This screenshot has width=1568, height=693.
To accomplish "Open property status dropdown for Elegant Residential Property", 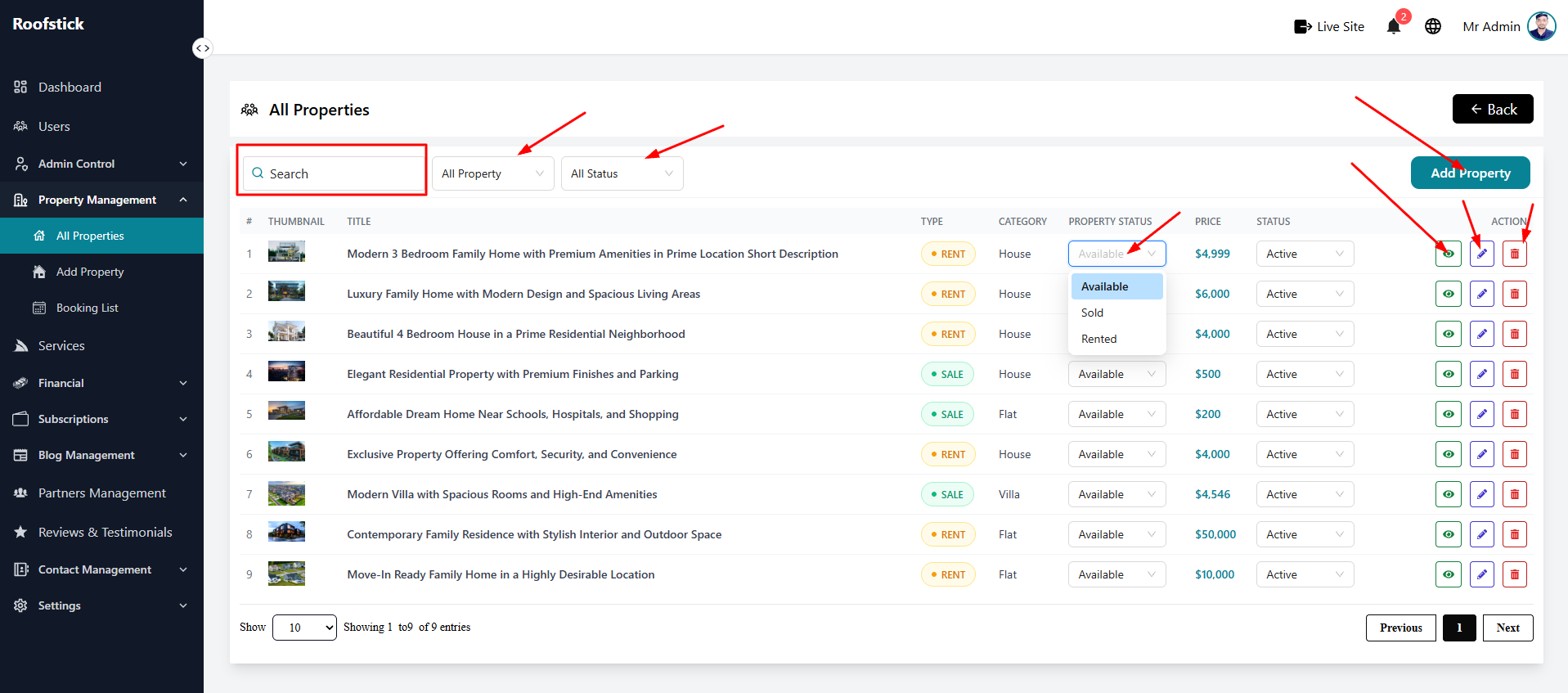I will (1117, 374).
